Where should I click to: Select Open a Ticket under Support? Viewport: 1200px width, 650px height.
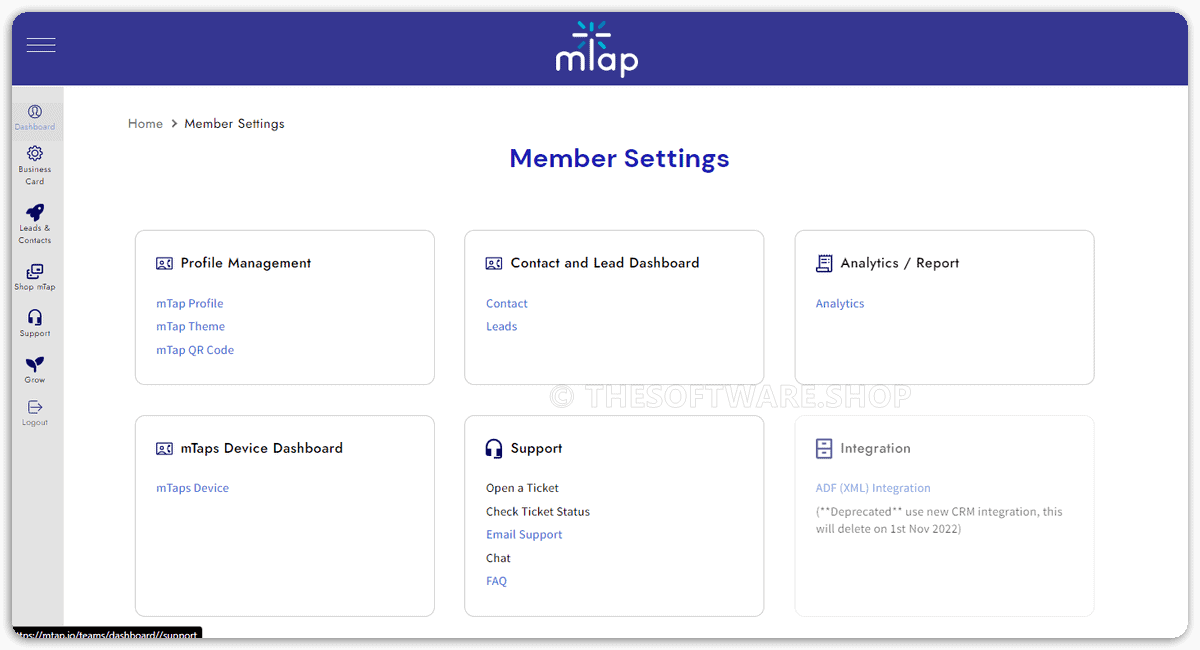(x=523, y=489)
